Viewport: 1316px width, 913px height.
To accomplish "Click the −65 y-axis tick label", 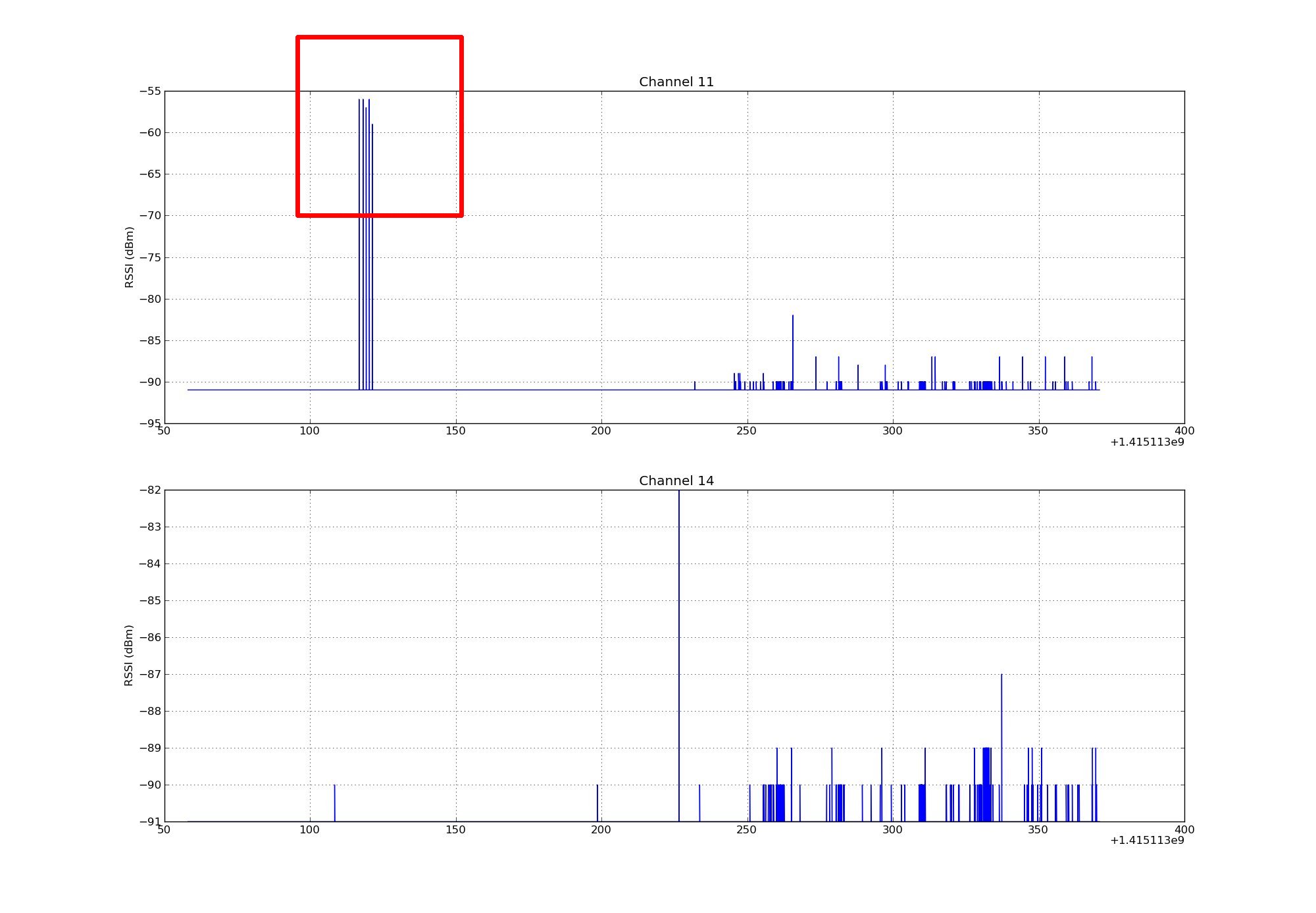I will point(150,174).
